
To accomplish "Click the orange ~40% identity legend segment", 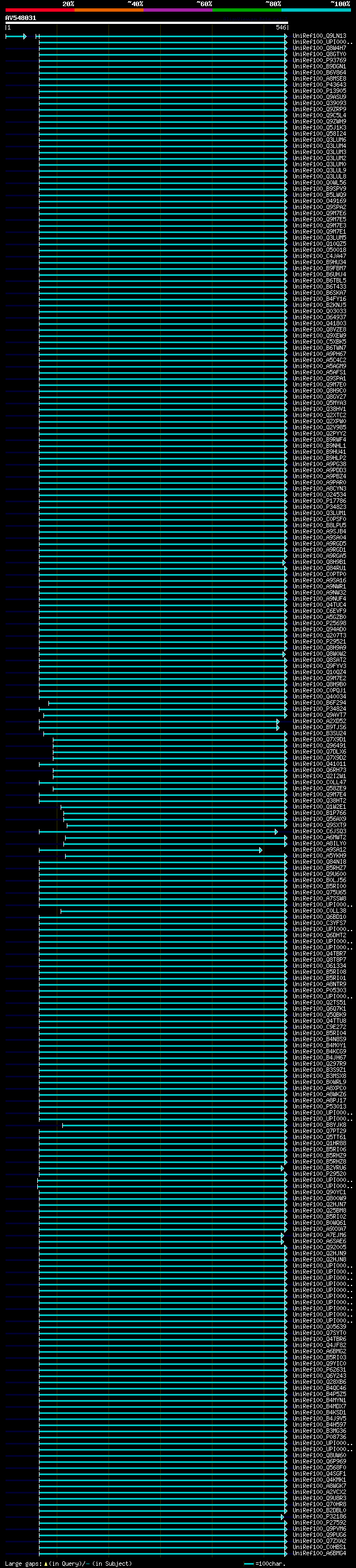I will [109, 11].
